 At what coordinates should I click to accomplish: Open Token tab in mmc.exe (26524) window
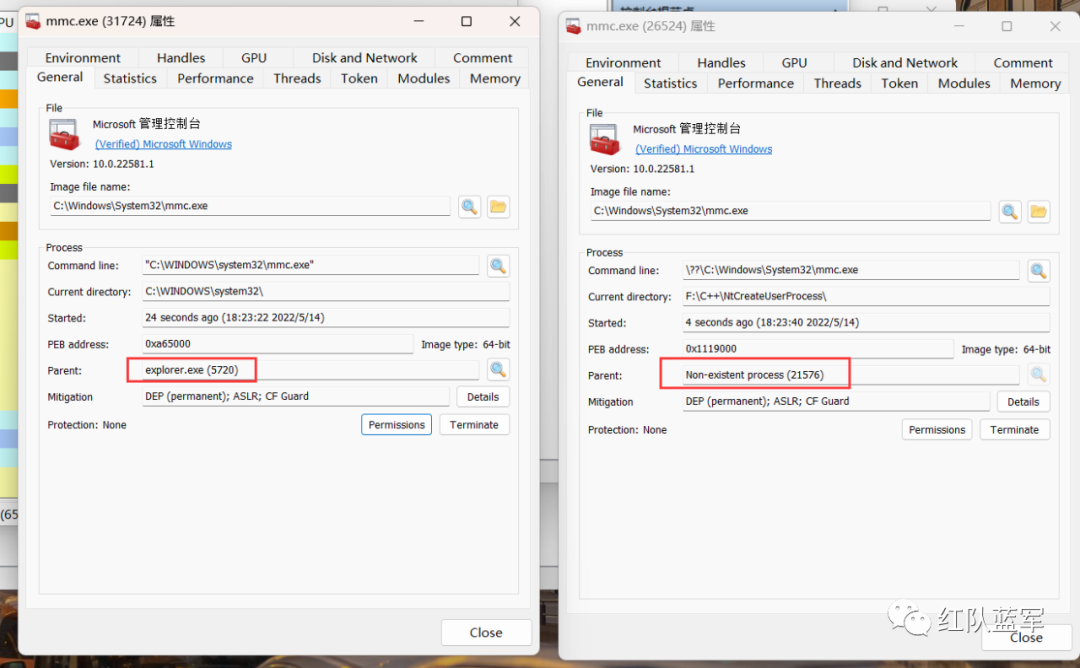[900, 83]
